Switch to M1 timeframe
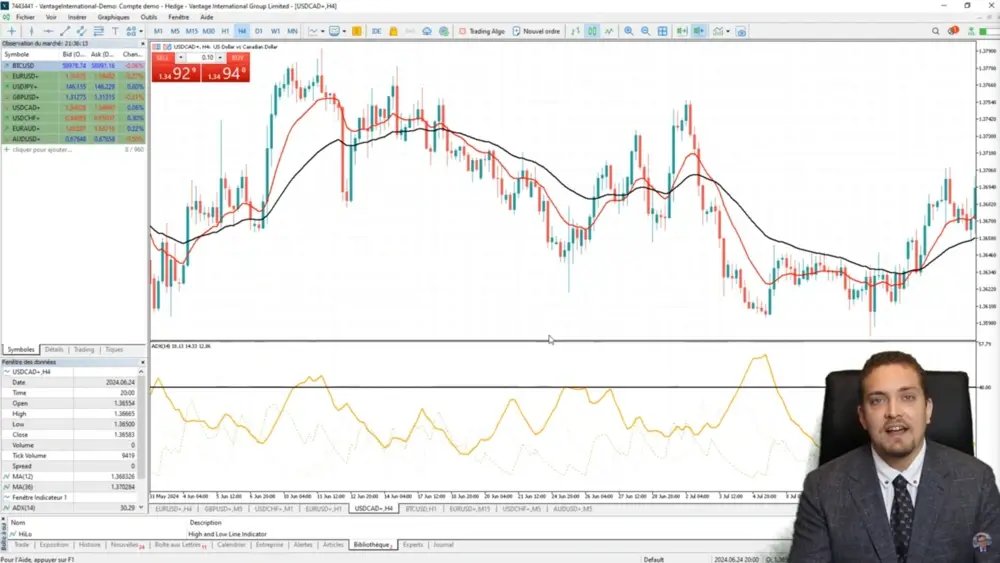 tap(158, 31)
